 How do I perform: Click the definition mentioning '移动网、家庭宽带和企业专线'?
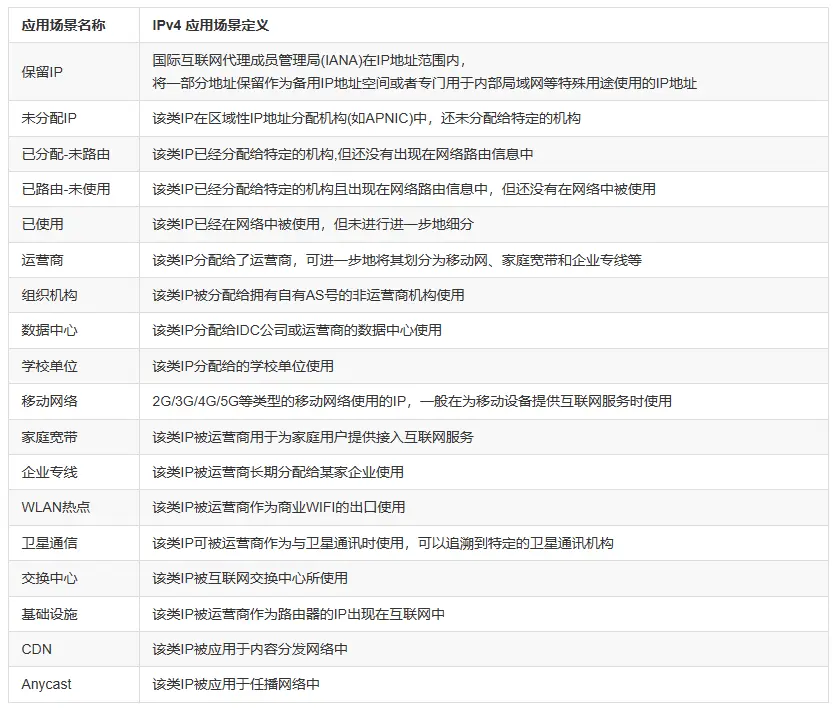484,260
